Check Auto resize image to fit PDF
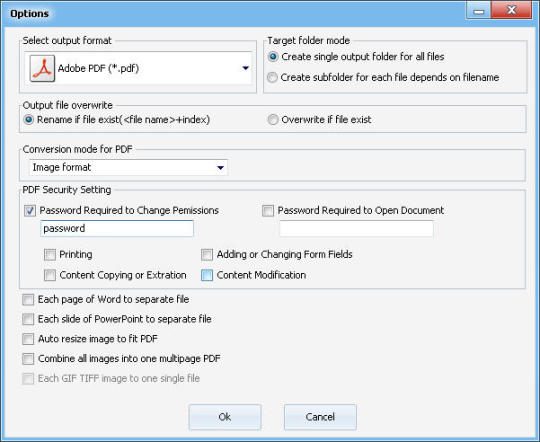This screenshot has width=540, height=442. coord(28,339)
